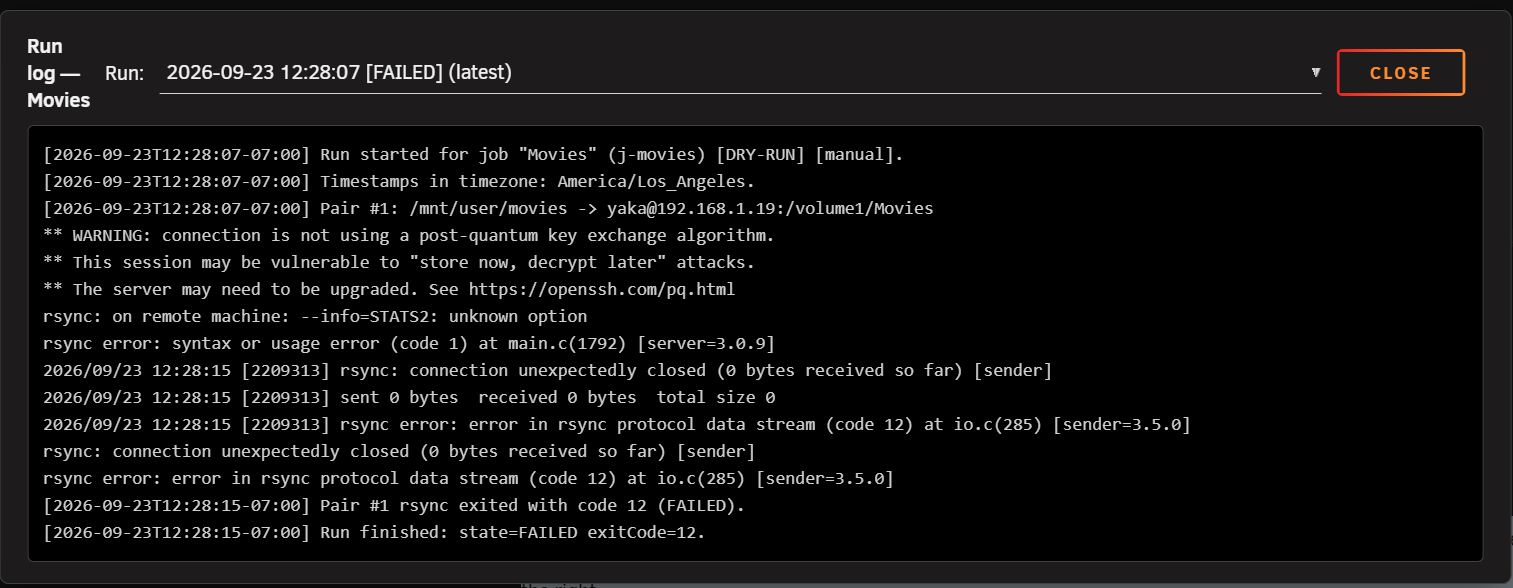Click the "Run log — Movies" title
This screenshot has width=1513, height=588.
(59, 73)
